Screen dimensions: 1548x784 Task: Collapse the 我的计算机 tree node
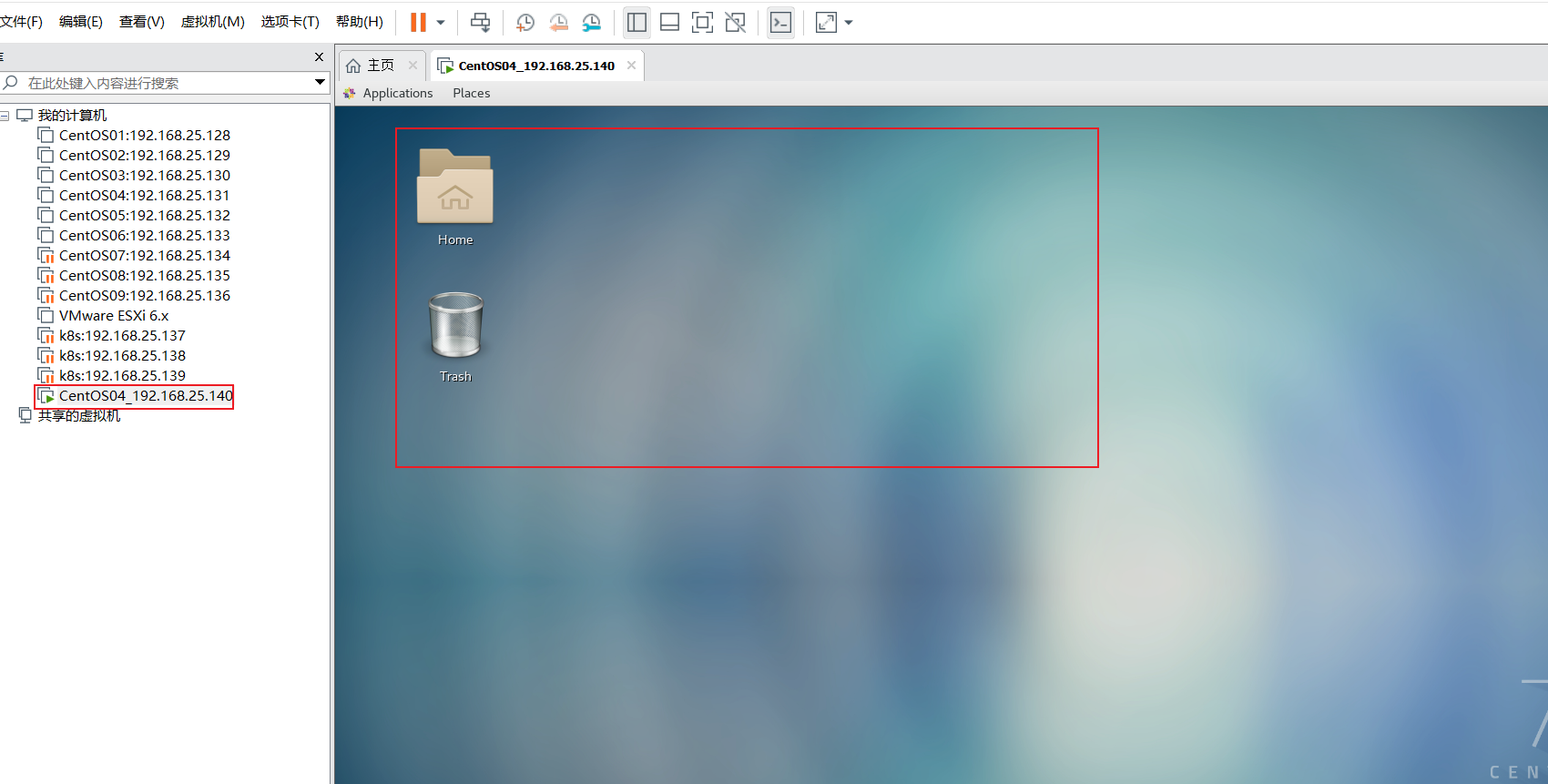pos(5,116)
